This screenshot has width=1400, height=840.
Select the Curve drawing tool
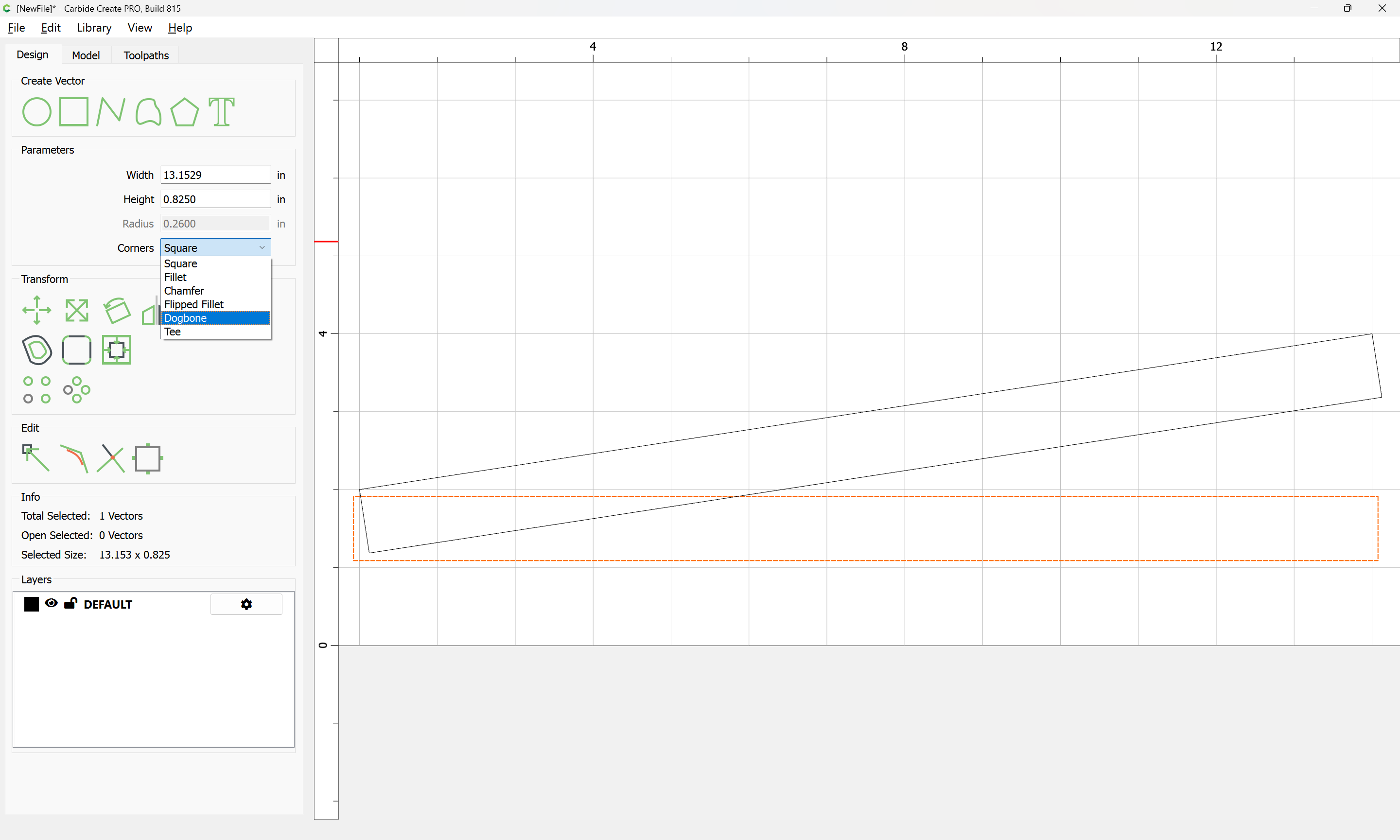(148, 111)
